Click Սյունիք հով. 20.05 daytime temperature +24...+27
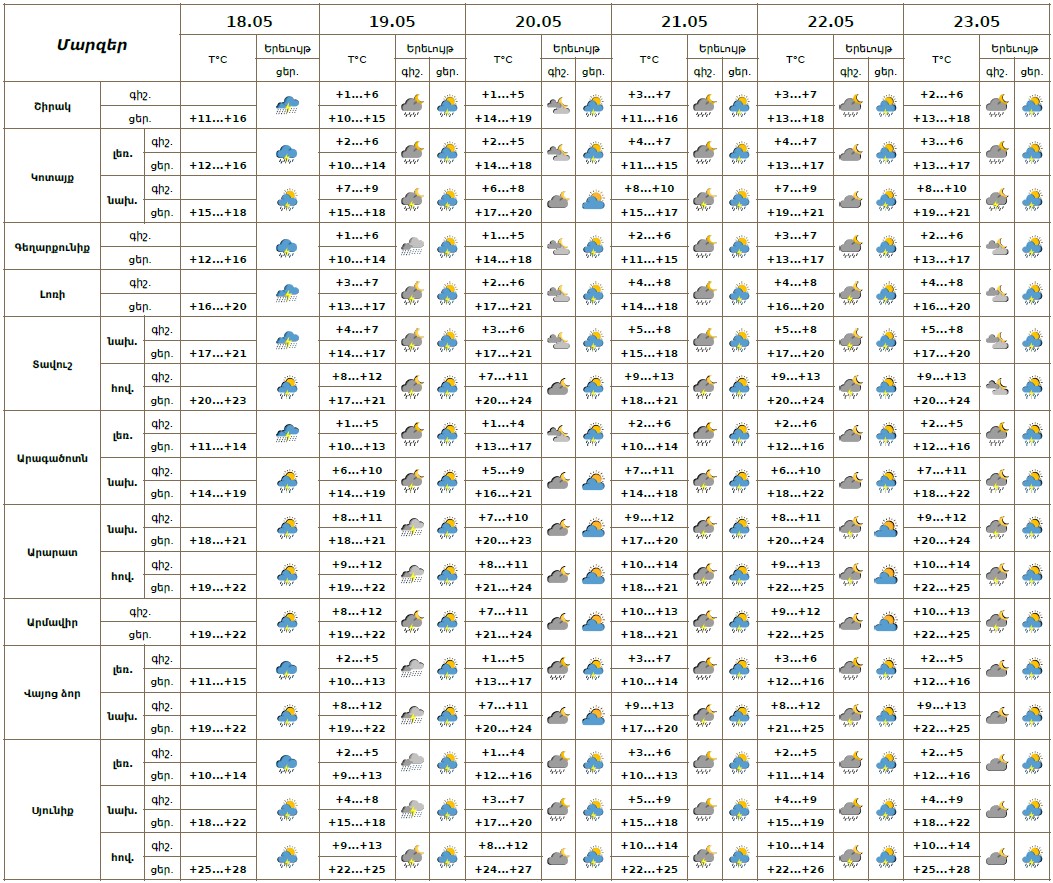The image size is (1053, 883). (504, 869)
